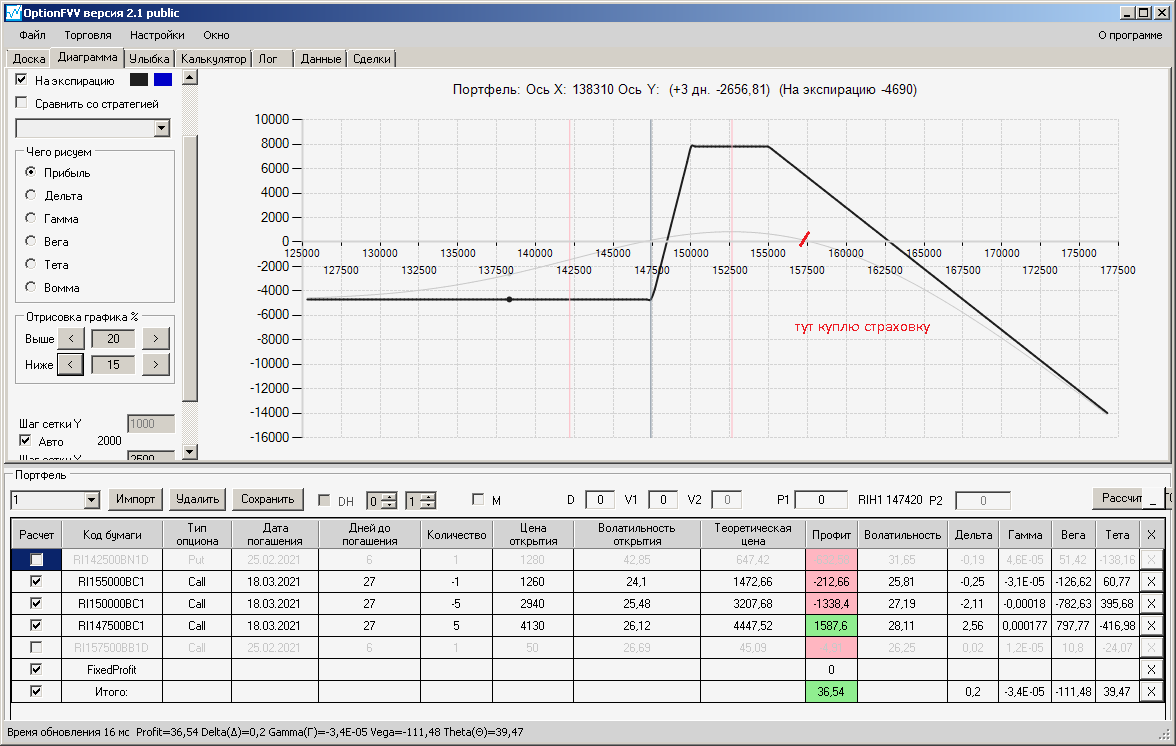The image size is (1176, 746).
Task: Delete the RI147500BC1 row with X
Action: [1151, 625]
